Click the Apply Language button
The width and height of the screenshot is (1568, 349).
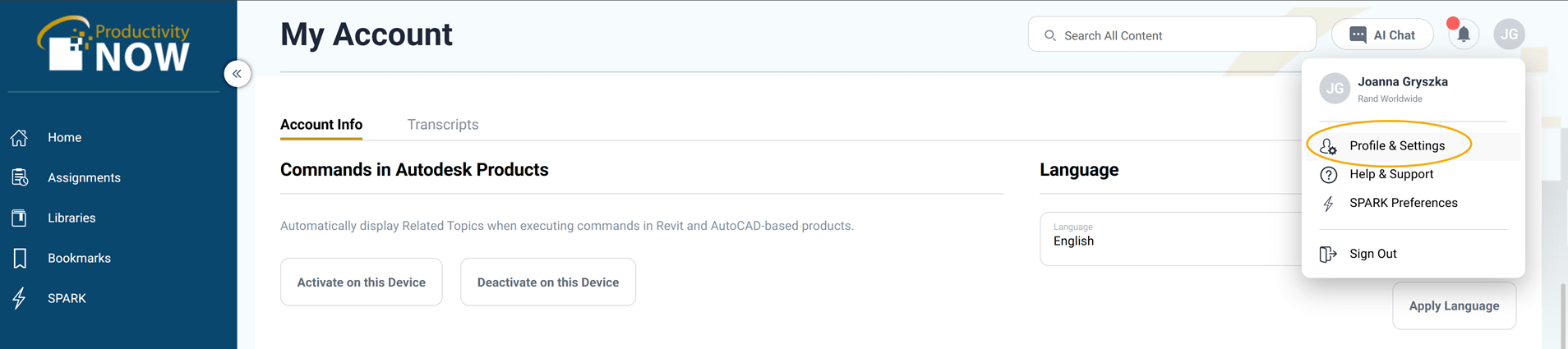[1454, 305]
